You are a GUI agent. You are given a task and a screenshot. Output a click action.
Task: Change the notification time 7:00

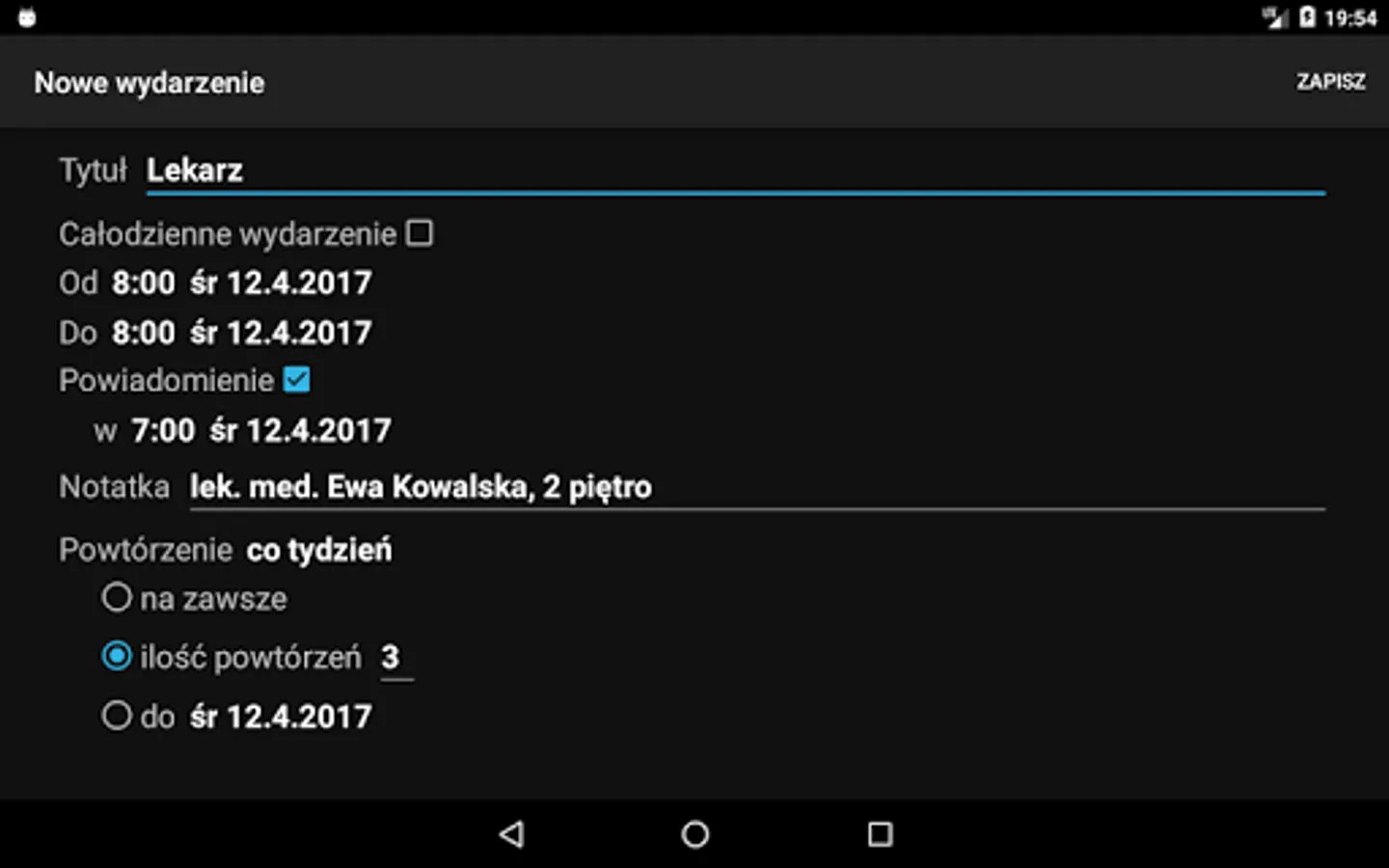point(163,430)
